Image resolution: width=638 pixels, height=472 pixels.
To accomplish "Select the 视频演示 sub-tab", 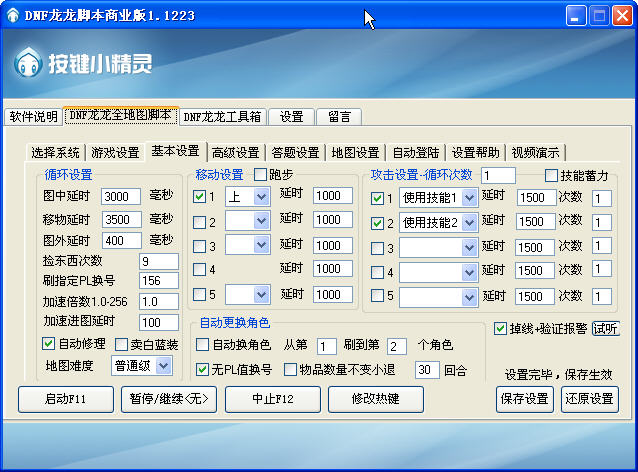I will (x=535, y=153).
